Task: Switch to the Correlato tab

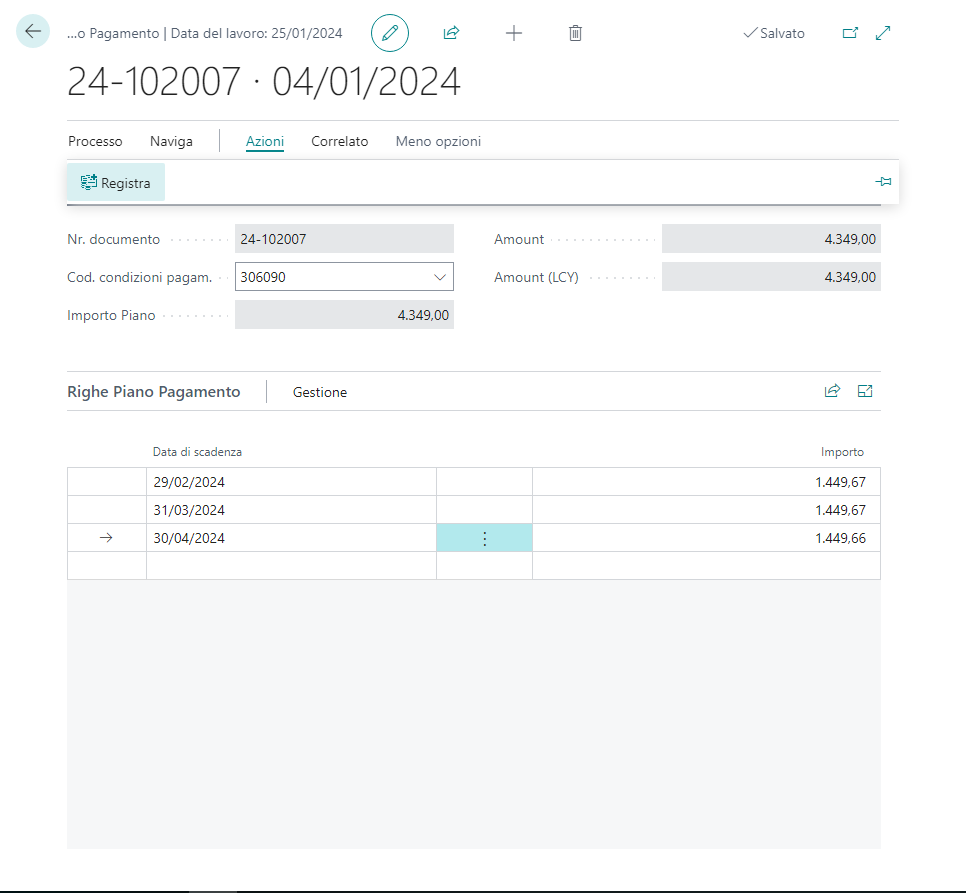Action: tap(339, 141)
